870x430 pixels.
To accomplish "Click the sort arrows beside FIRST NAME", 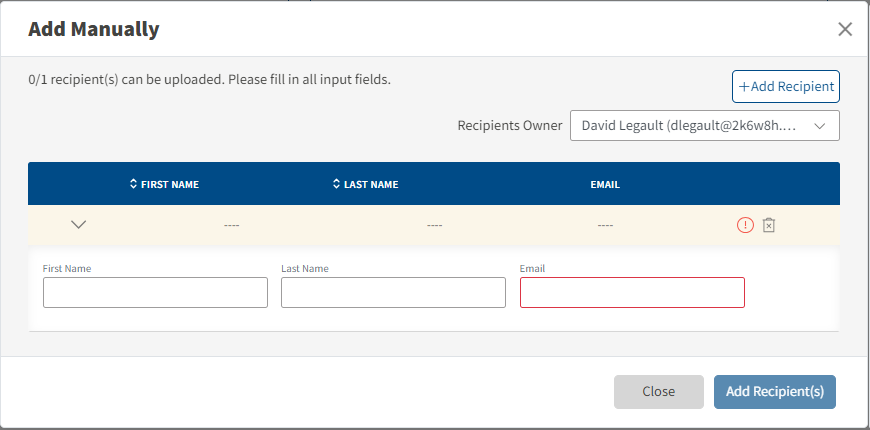I will pos(133,184).
